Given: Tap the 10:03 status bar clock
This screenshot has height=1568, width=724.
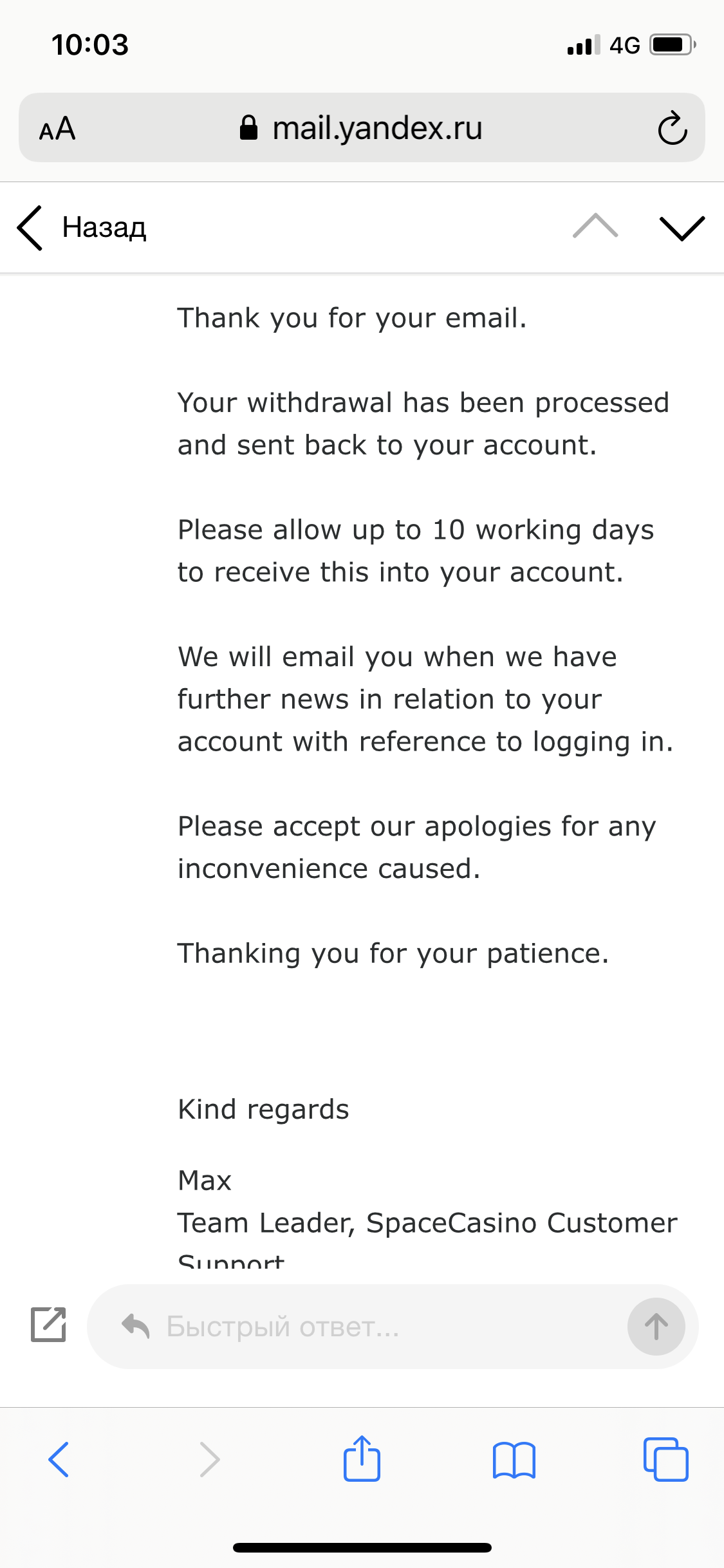Looking at the screenshot, I should 90,45.
